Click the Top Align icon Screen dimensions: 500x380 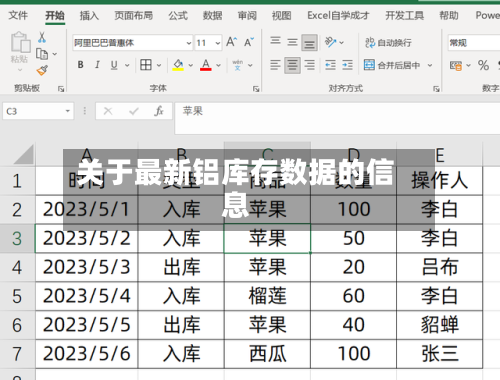(x=275, y=41)
